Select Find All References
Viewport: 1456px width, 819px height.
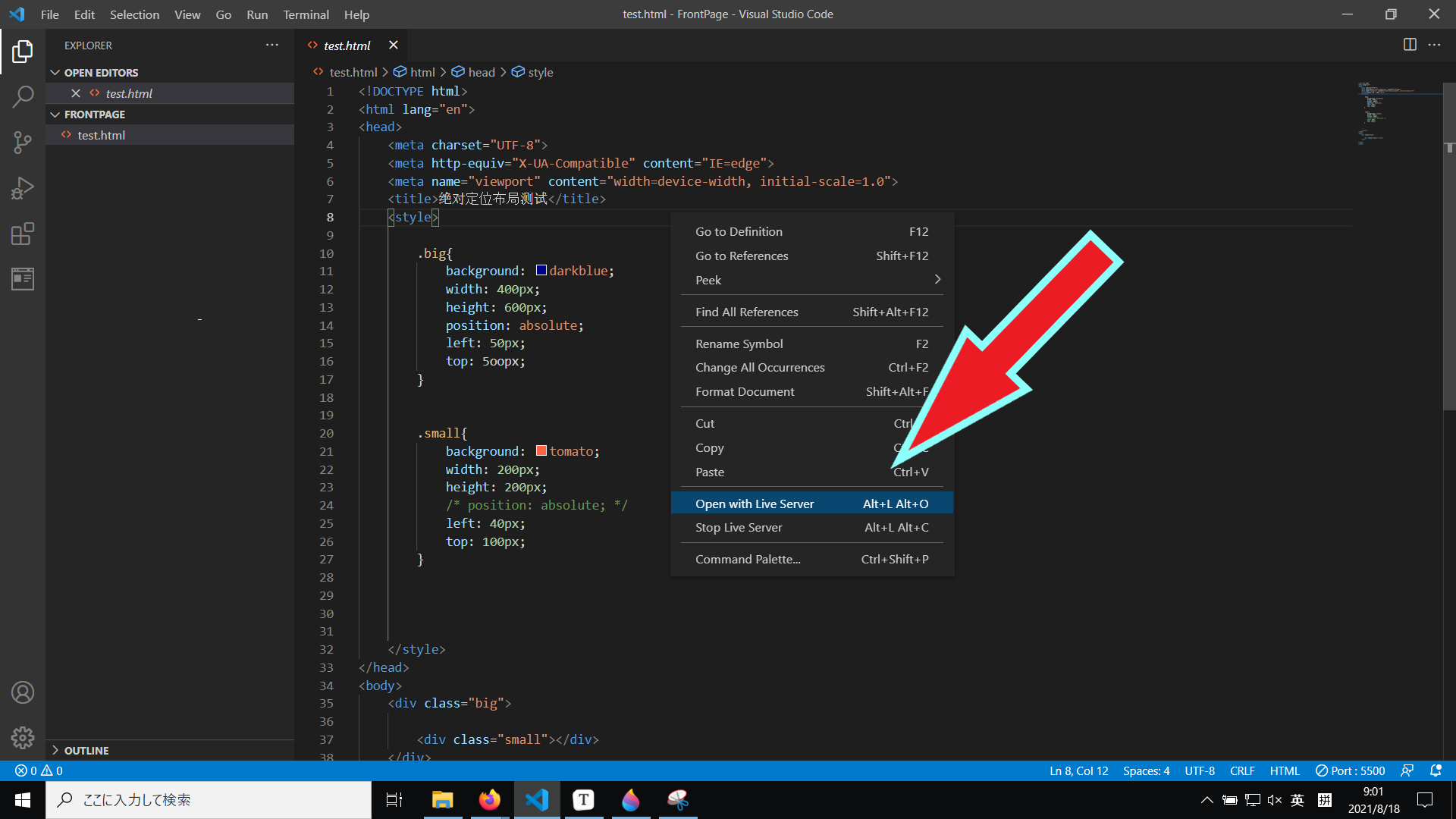click(811, 312)
